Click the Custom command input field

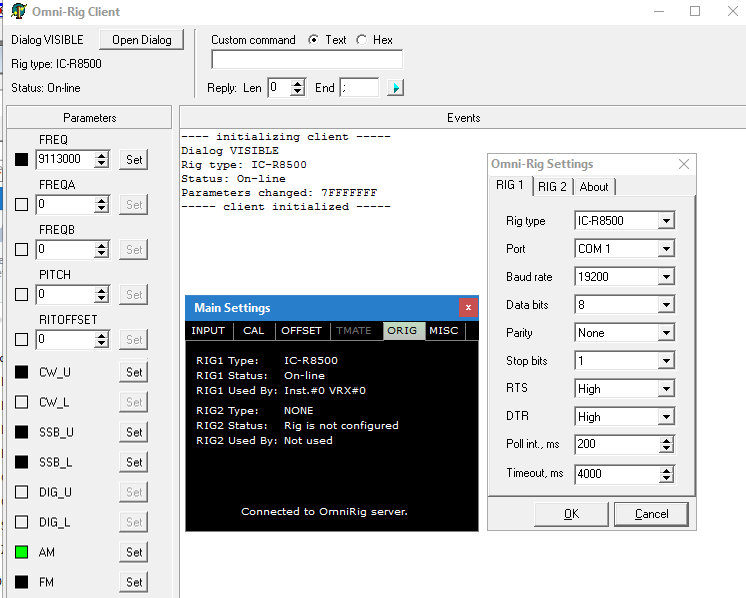pyautogui.click(x=307, y=60)
